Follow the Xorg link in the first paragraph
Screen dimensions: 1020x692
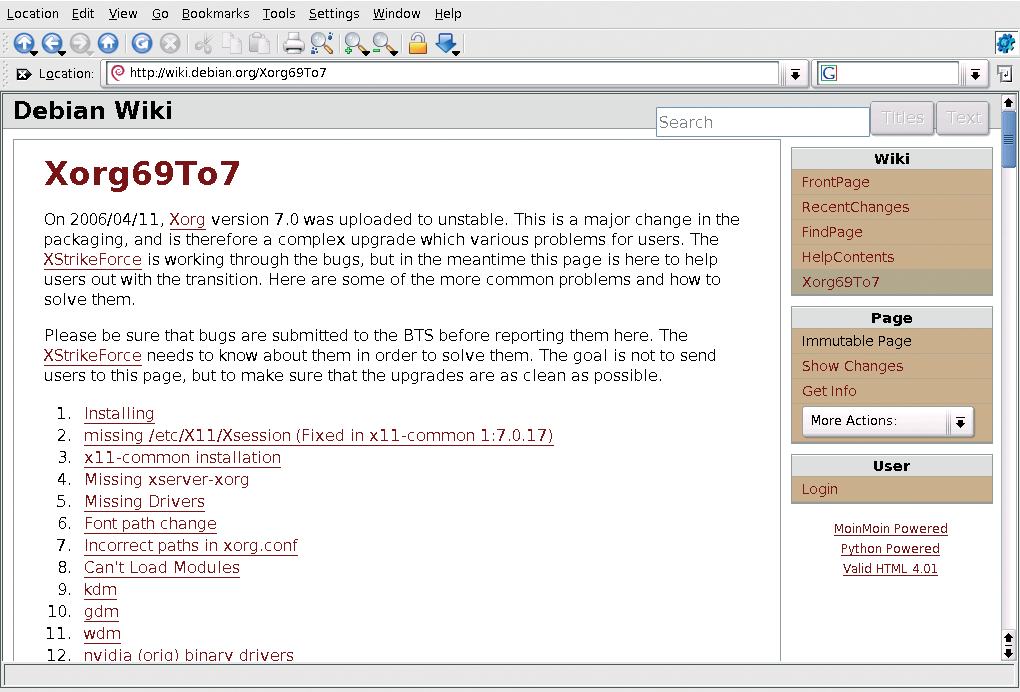click(x=187, y=220)
